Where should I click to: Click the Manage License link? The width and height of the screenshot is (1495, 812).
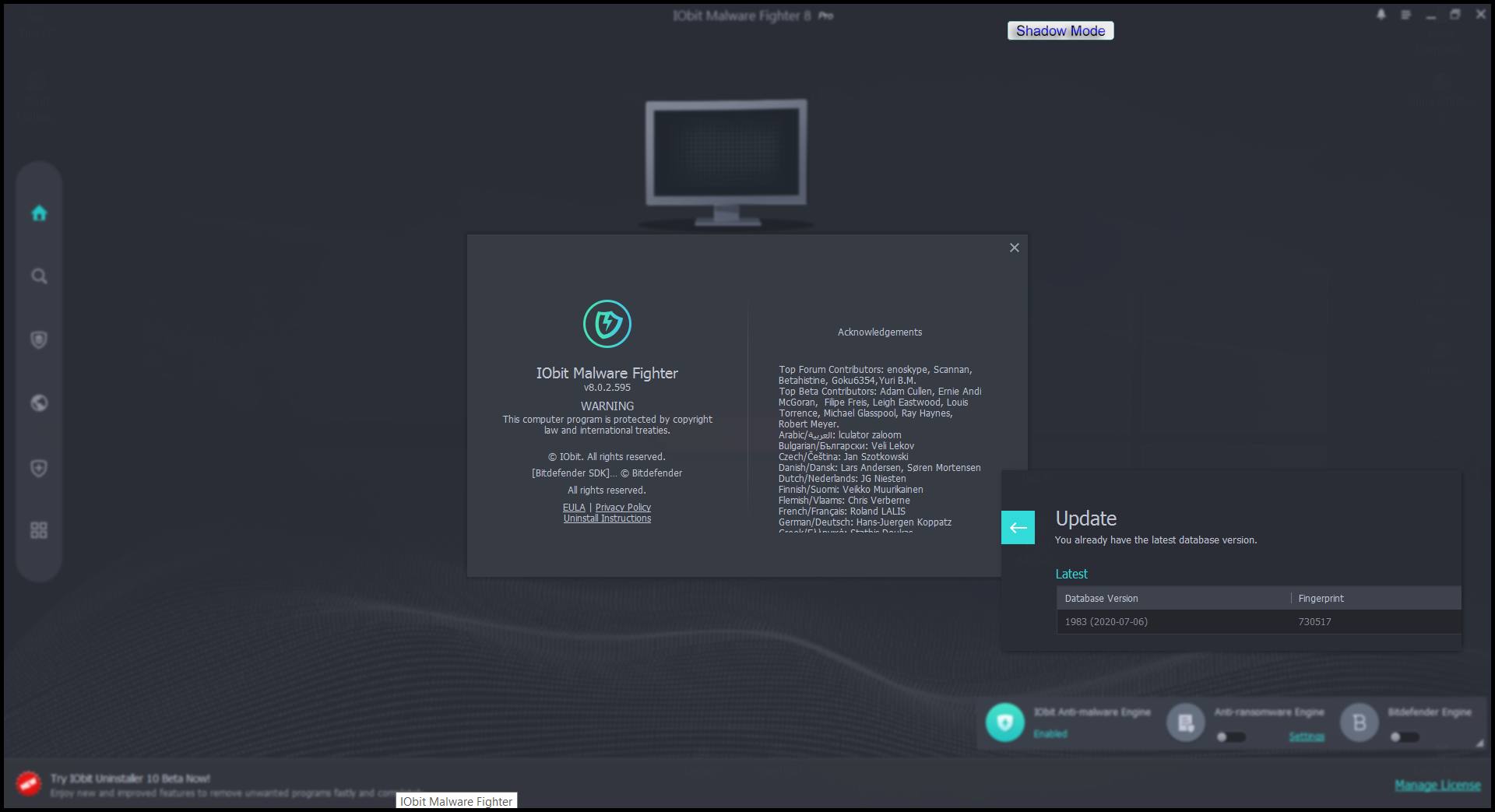point(1437,785)
